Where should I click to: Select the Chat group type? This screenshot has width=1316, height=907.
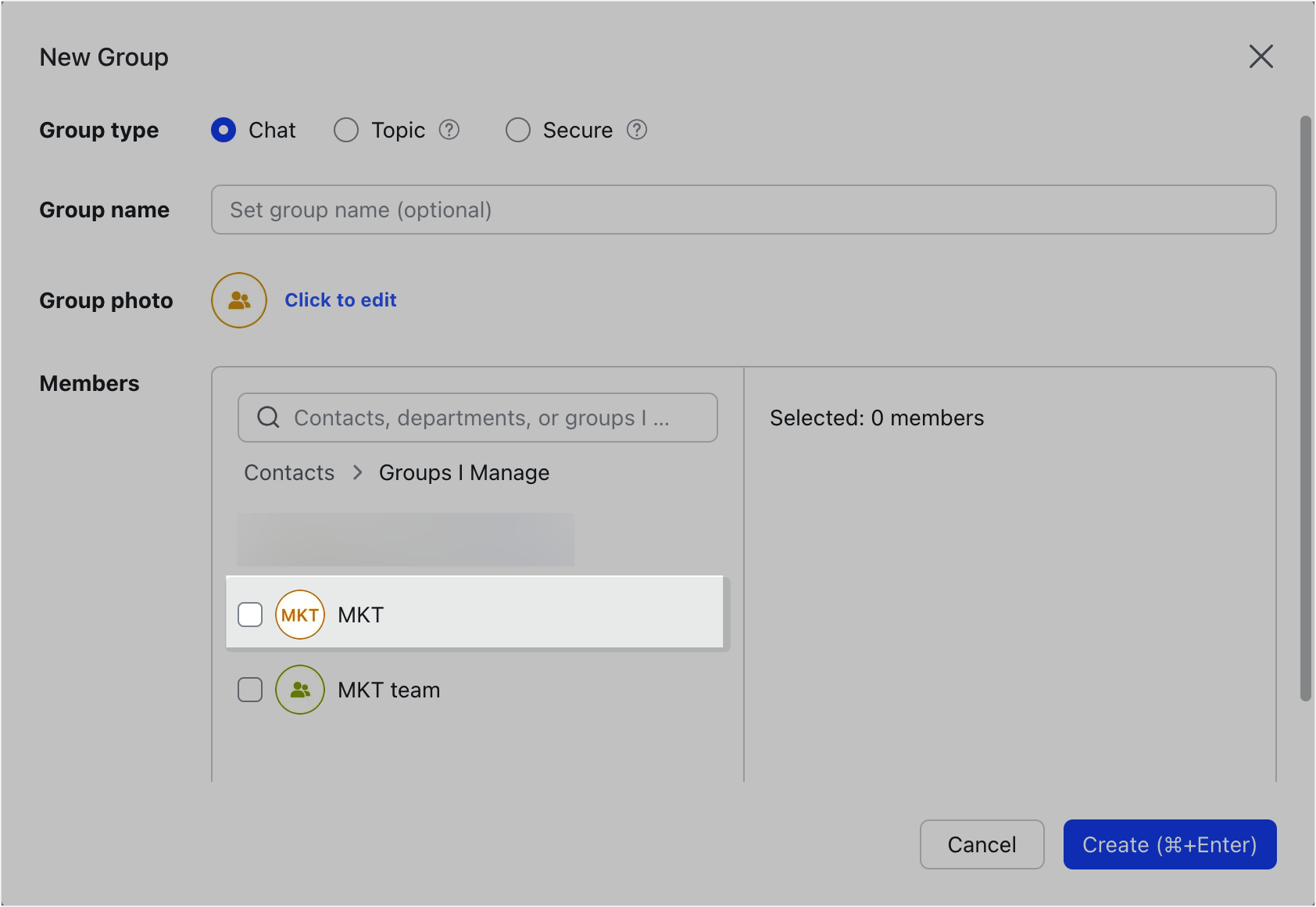223,130
